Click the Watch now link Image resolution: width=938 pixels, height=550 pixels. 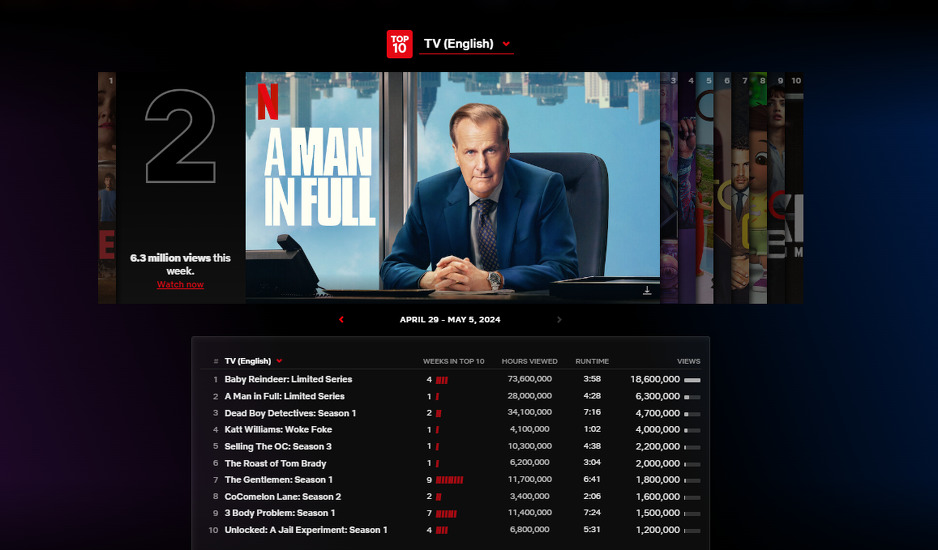180,284
